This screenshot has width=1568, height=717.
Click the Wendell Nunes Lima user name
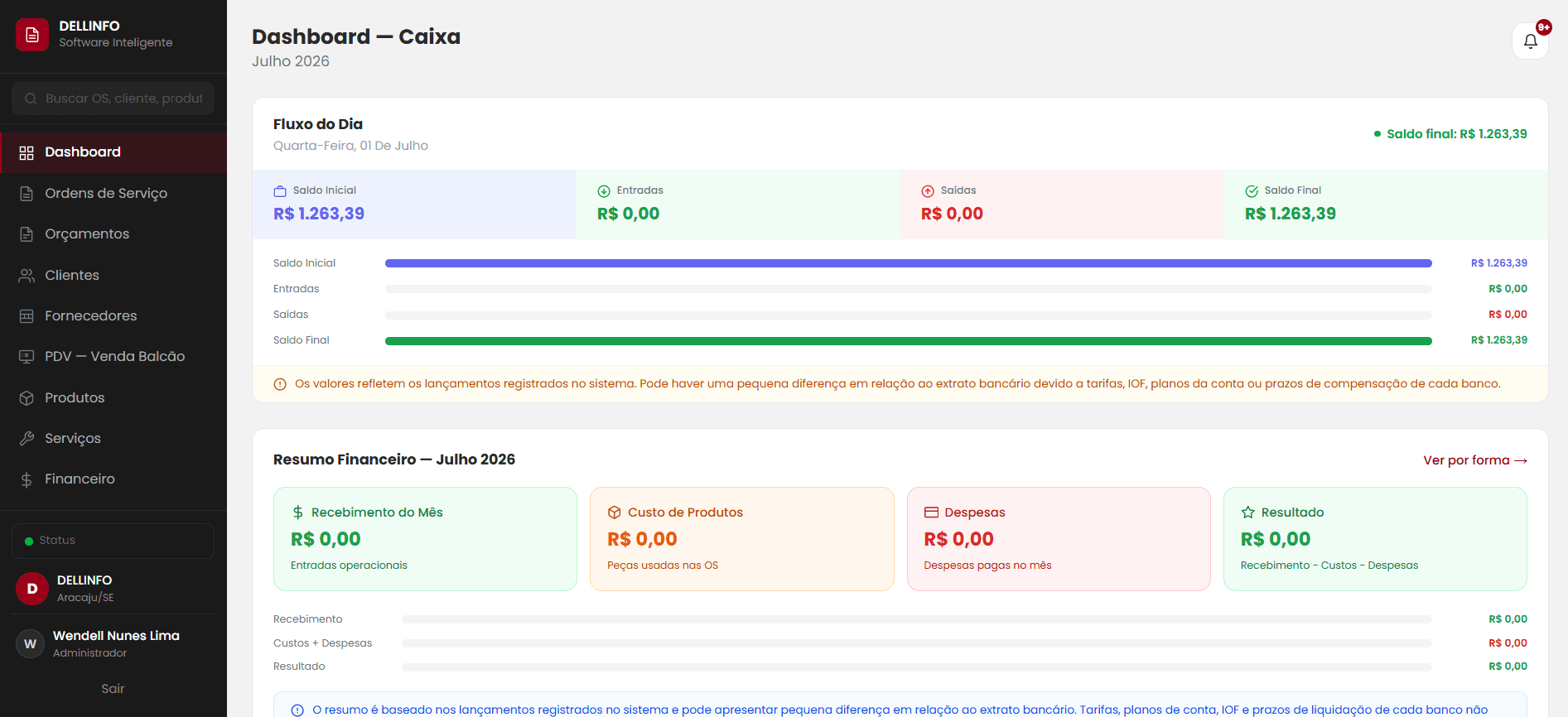(116, 636)
